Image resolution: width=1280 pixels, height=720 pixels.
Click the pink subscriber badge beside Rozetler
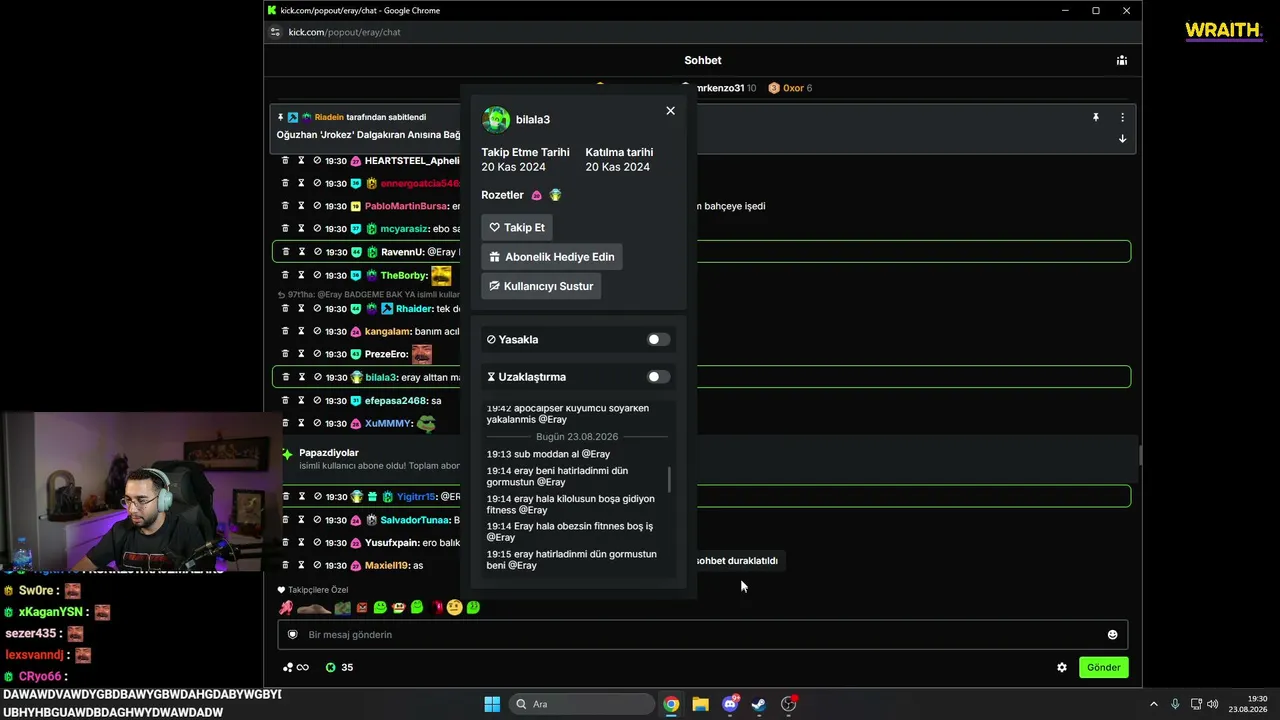(x=537, y=195)
